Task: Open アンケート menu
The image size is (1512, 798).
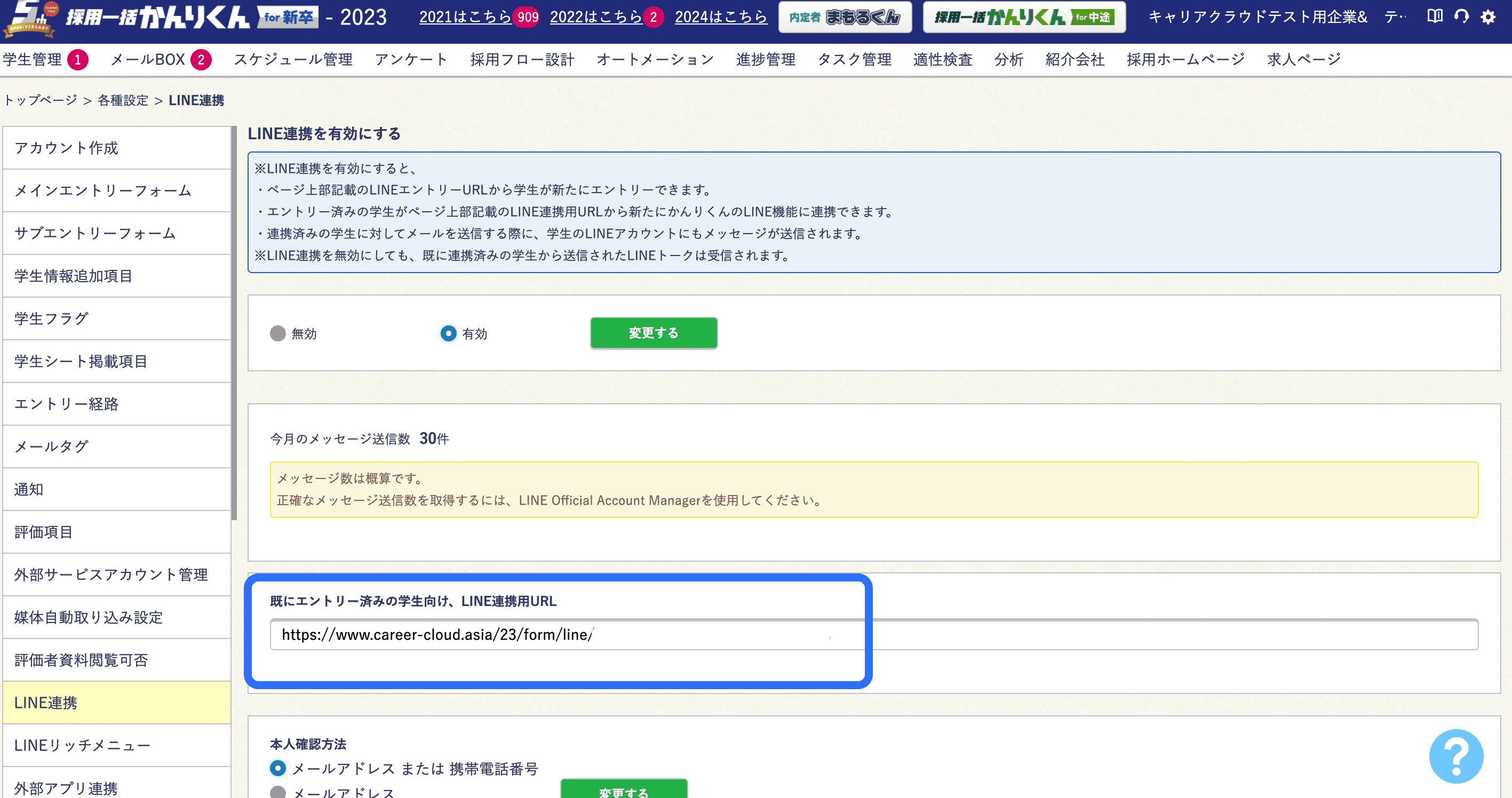Action: point(411,59)
